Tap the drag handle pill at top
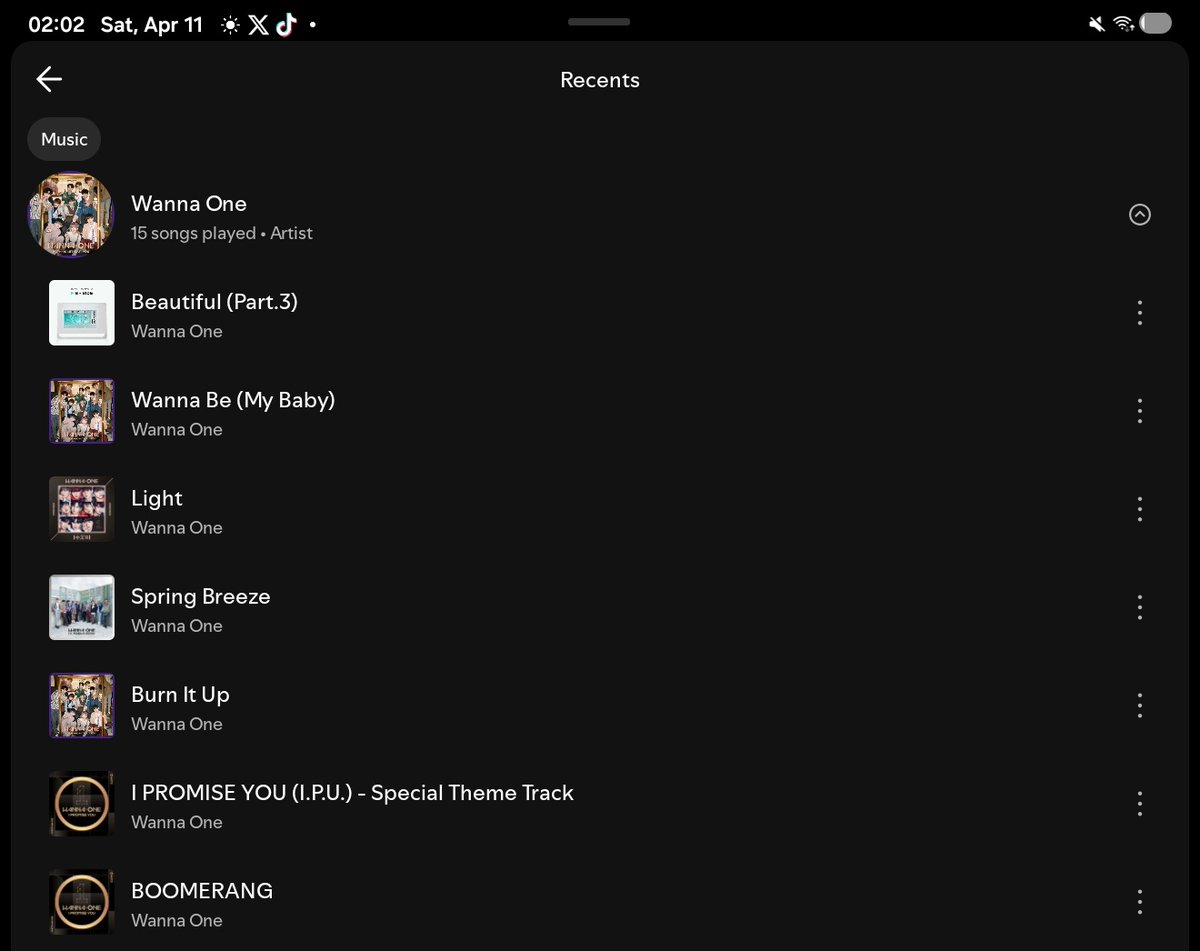 pos(599,21)
